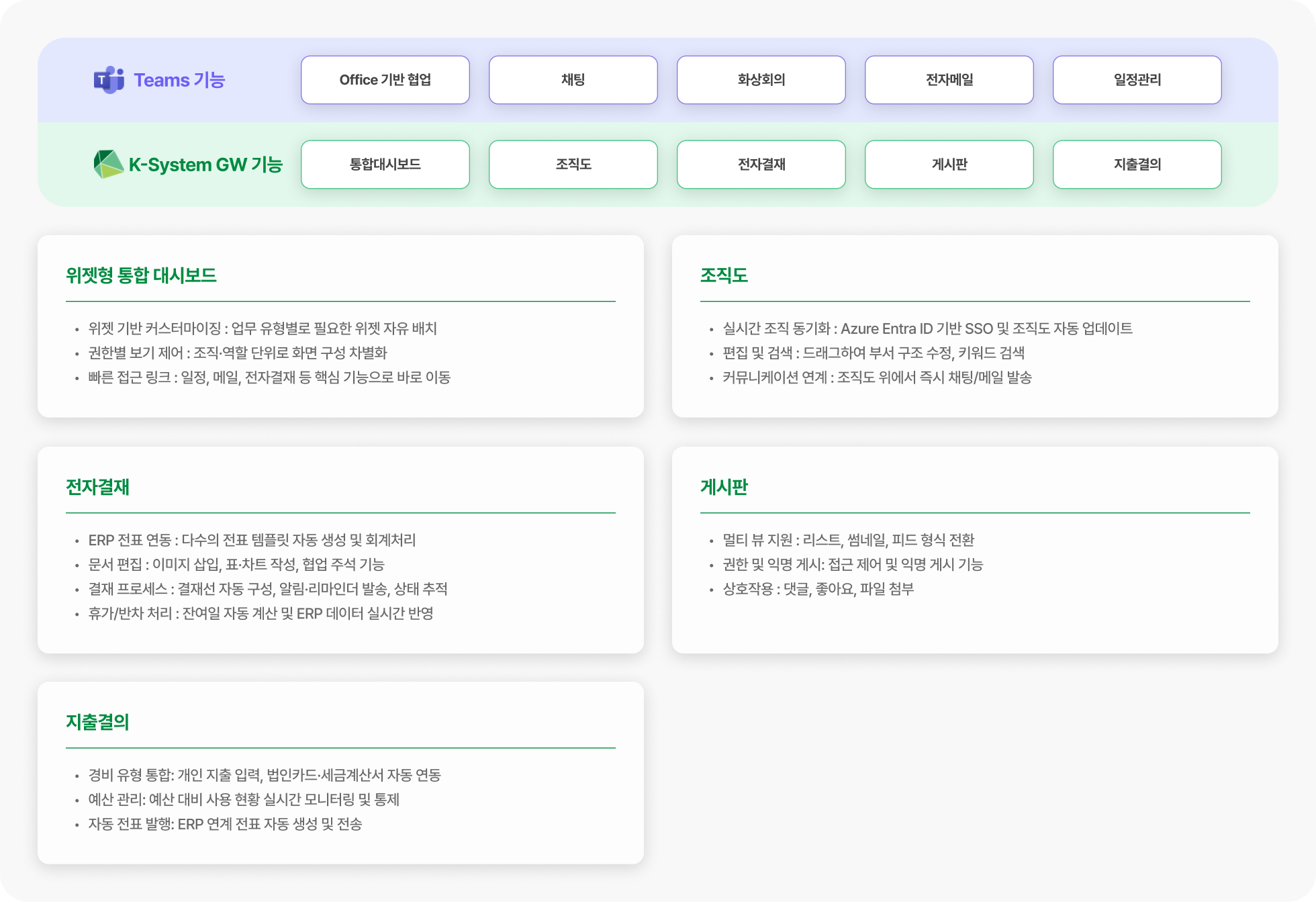Viewport: 1316px width, 902px height.
Task: Select the 전자메일 button
Action: 949,80
